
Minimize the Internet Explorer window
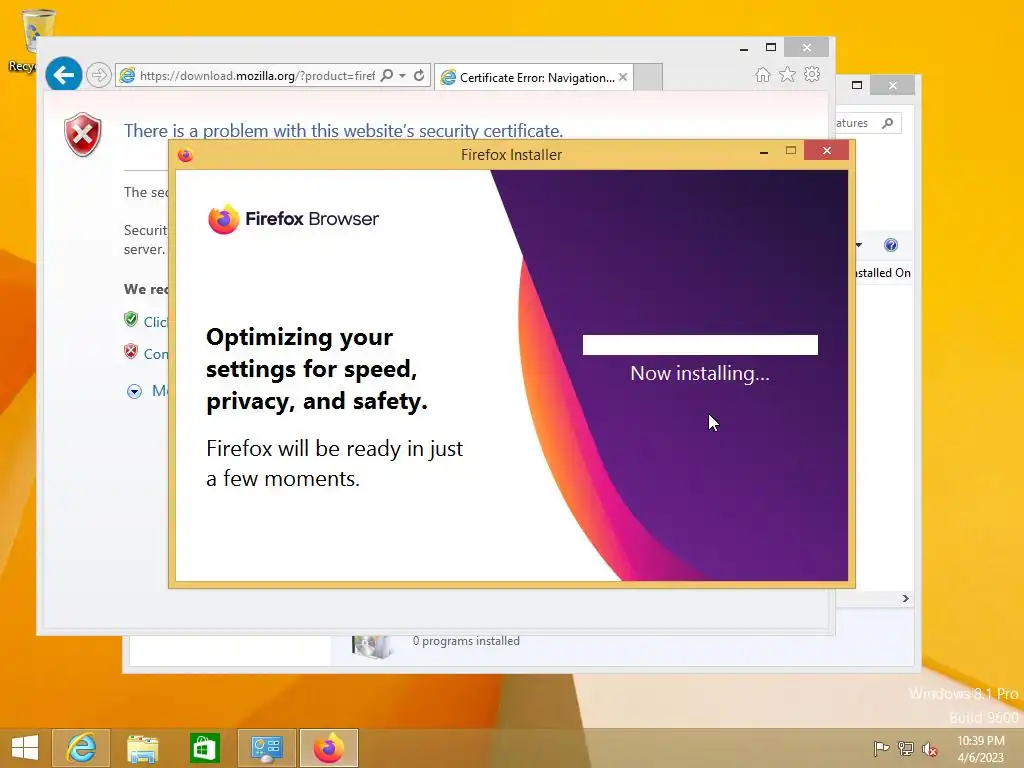tap(744, 48)
